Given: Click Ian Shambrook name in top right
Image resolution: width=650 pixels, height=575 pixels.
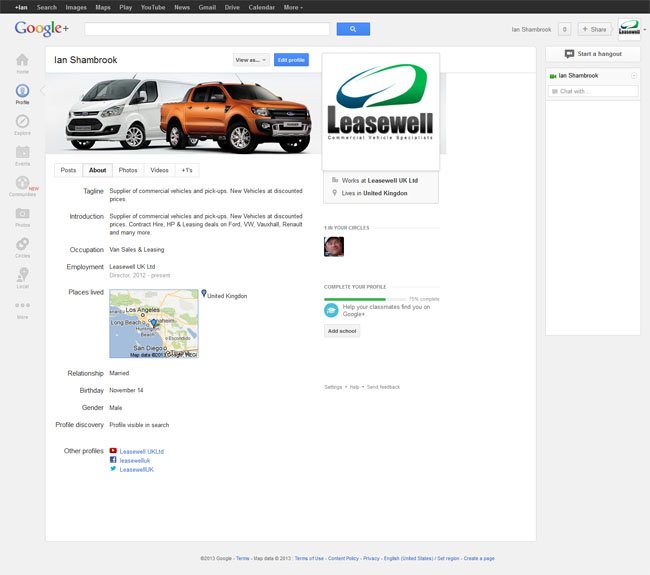Looking at the screenshot, I should 531,29.
